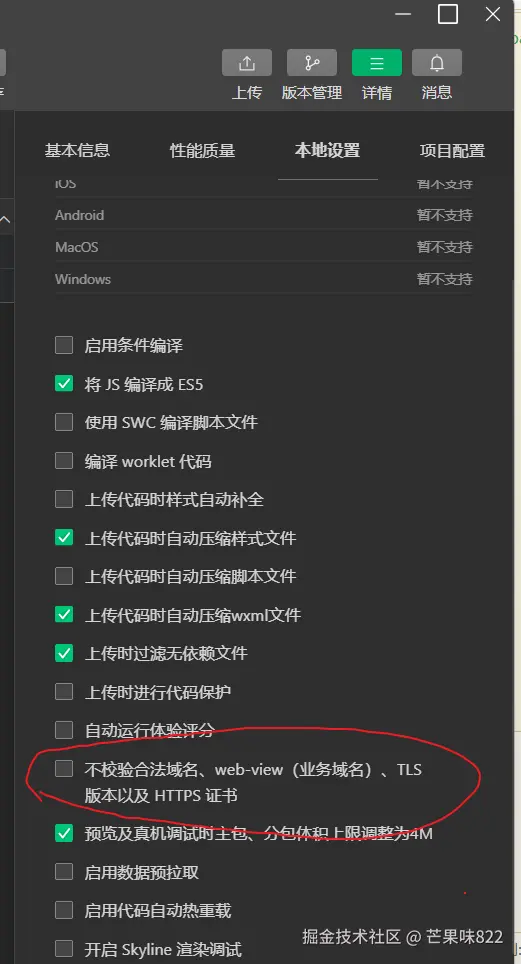Open the 消息 notification bell icon
Viewport: 521px width, 964px height.
point(437,63)
